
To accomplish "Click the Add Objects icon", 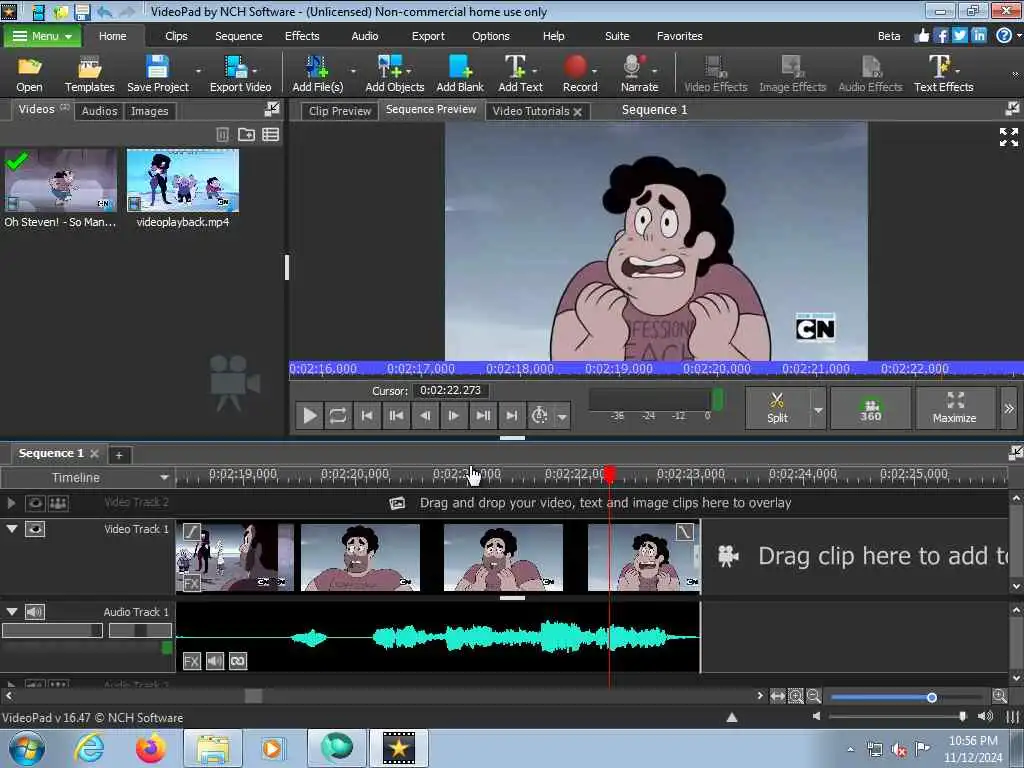I will click(x=394, y=73).
